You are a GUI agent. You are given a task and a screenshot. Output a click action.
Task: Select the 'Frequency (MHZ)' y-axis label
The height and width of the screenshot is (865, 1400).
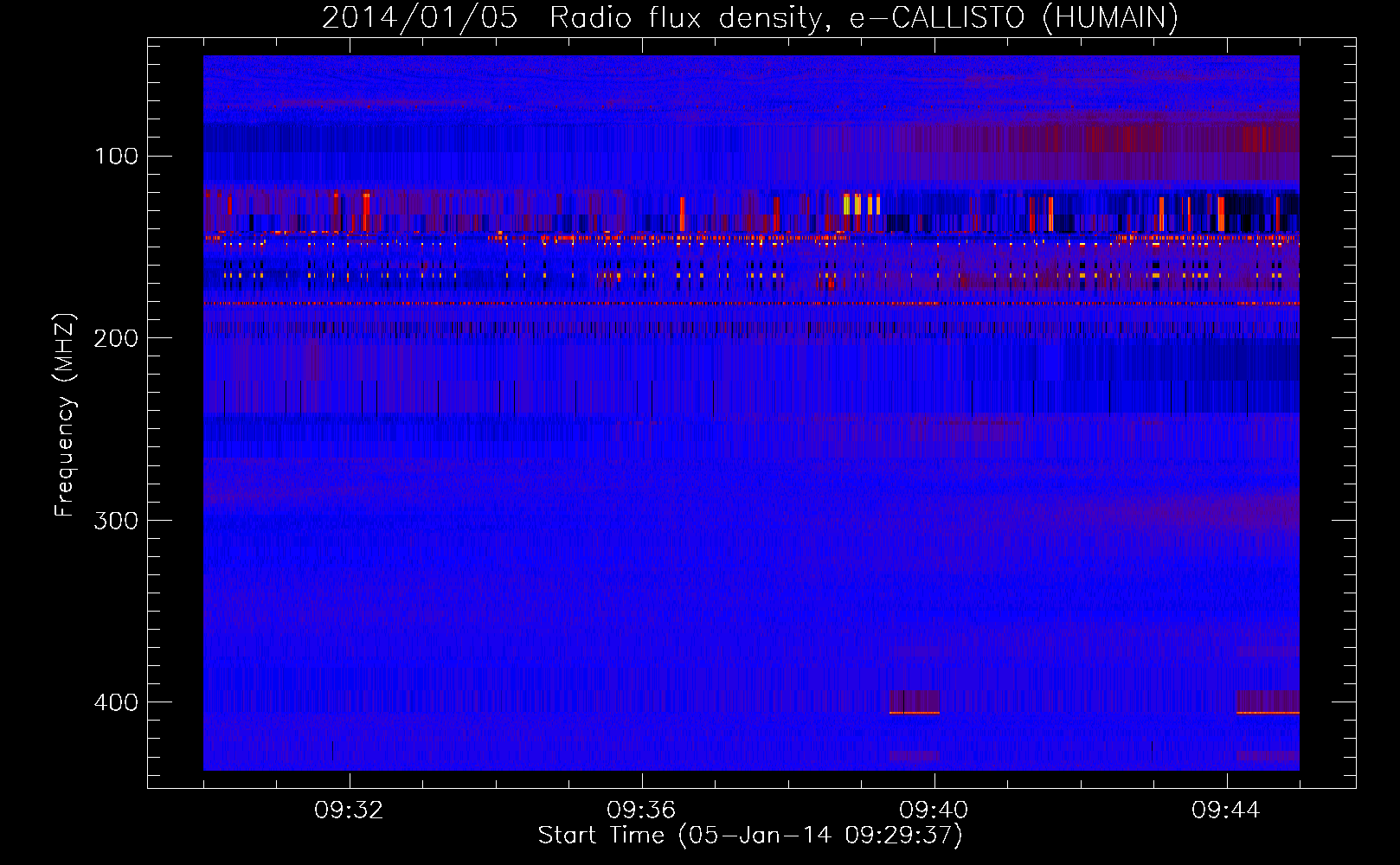[x=65, y=415]
